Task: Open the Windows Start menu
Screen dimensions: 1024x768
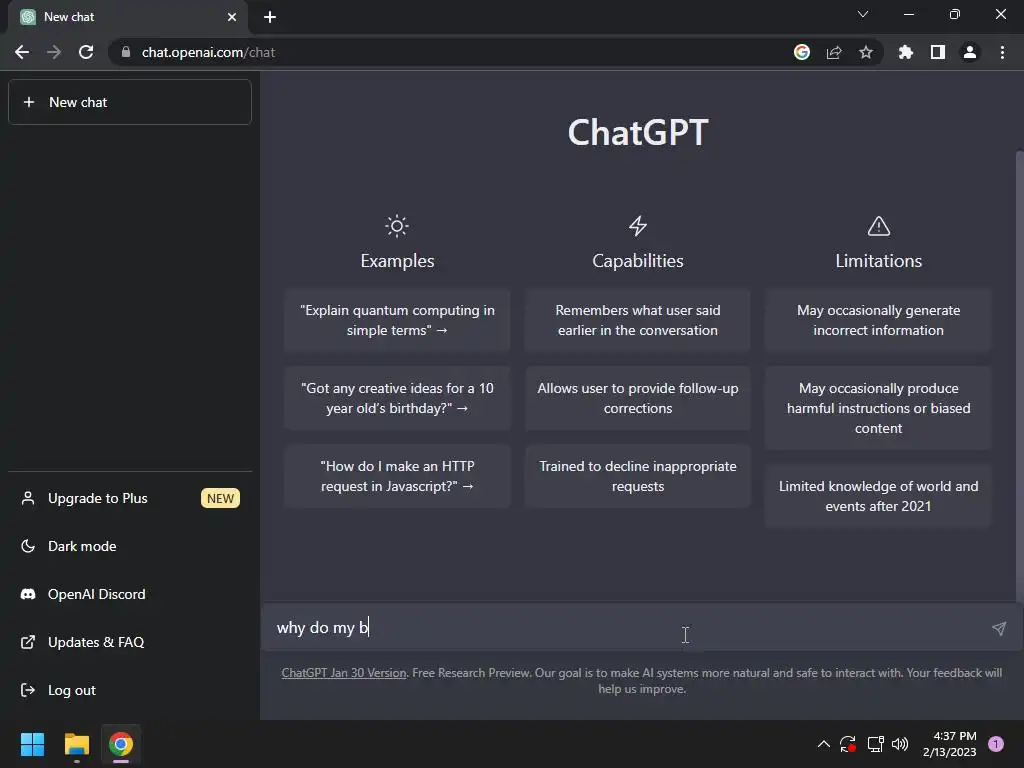Action: pos(32,744)
